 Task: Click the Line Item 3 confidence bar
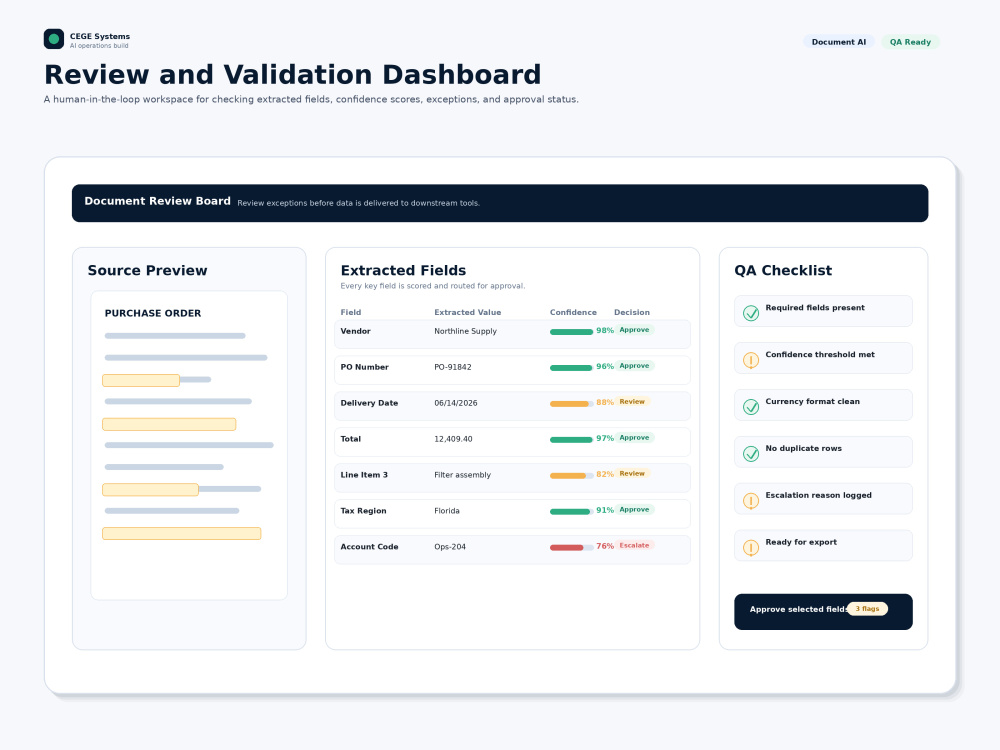pos(571,476)
